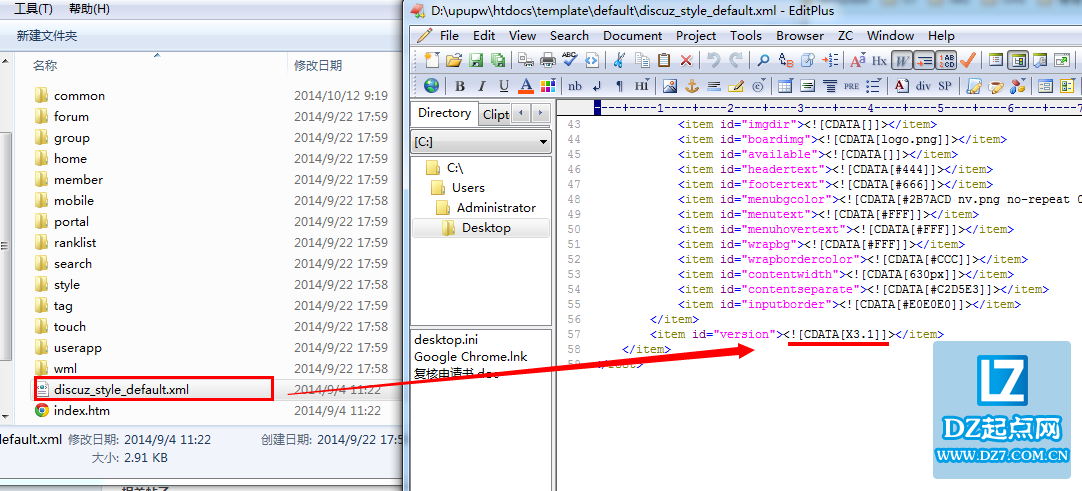
Task: Center text with center-align icon
Action: coord(831,86)
